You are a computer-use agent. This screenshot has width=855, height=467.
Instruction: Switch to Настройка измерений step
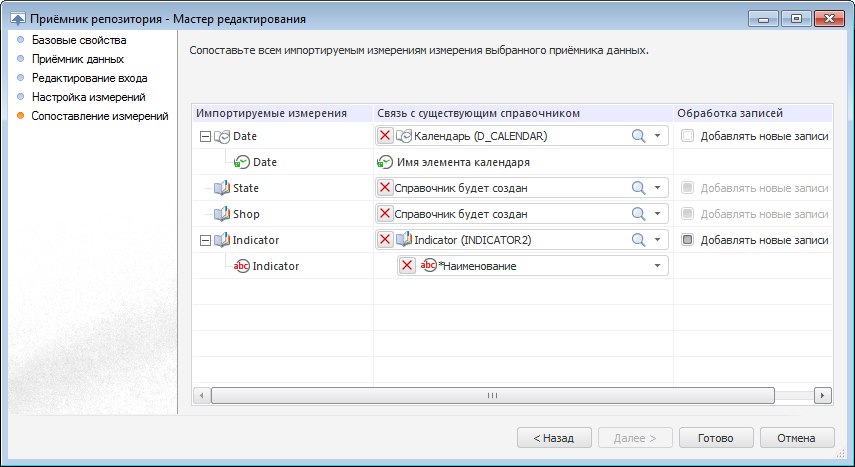[x=89, y=98]
